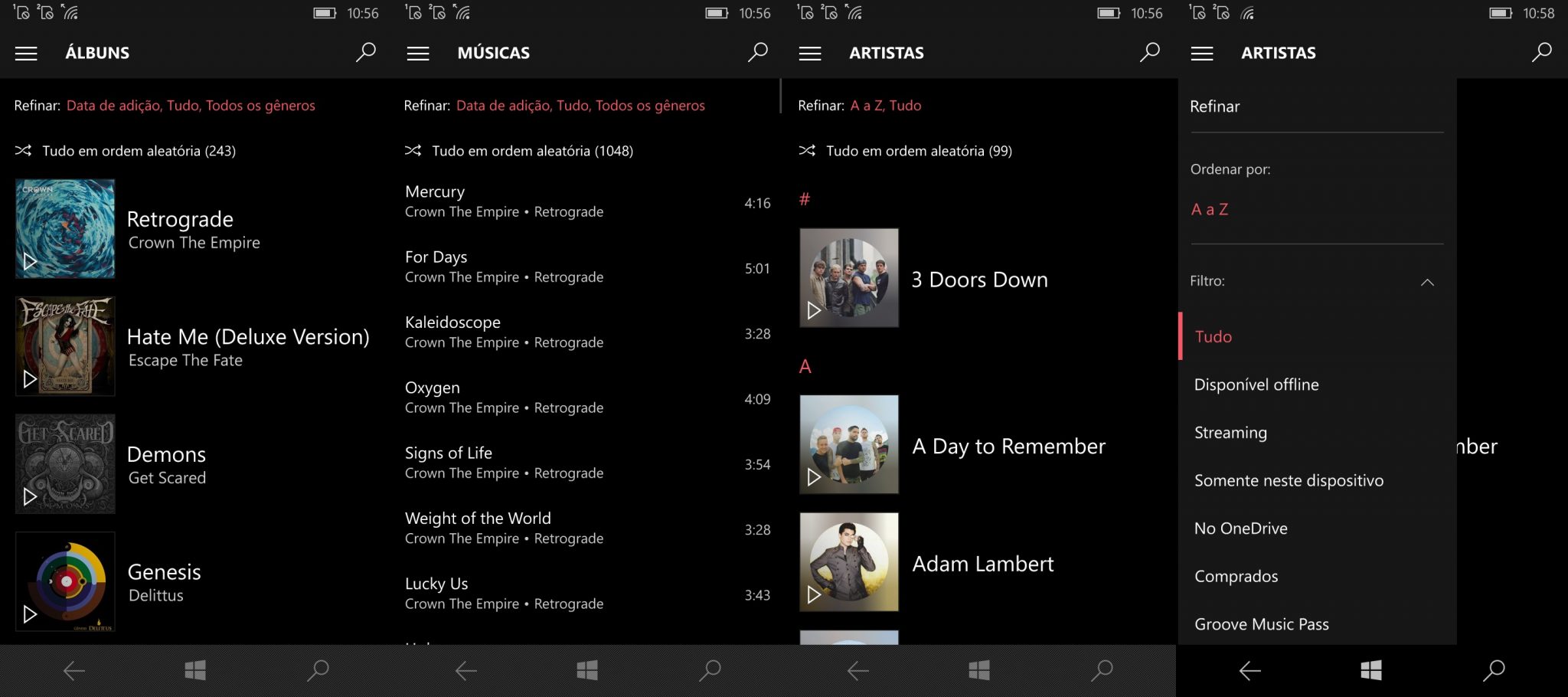Tap back button under Músicas screen
Viewport: 1568px width, 697px height.
[466, 671]
